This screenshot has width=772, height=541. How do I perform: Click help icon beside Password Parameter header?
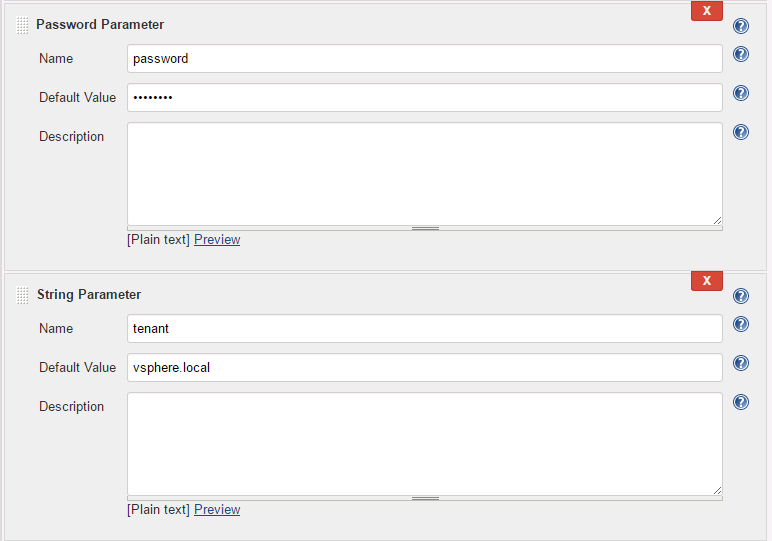[741, 26]
